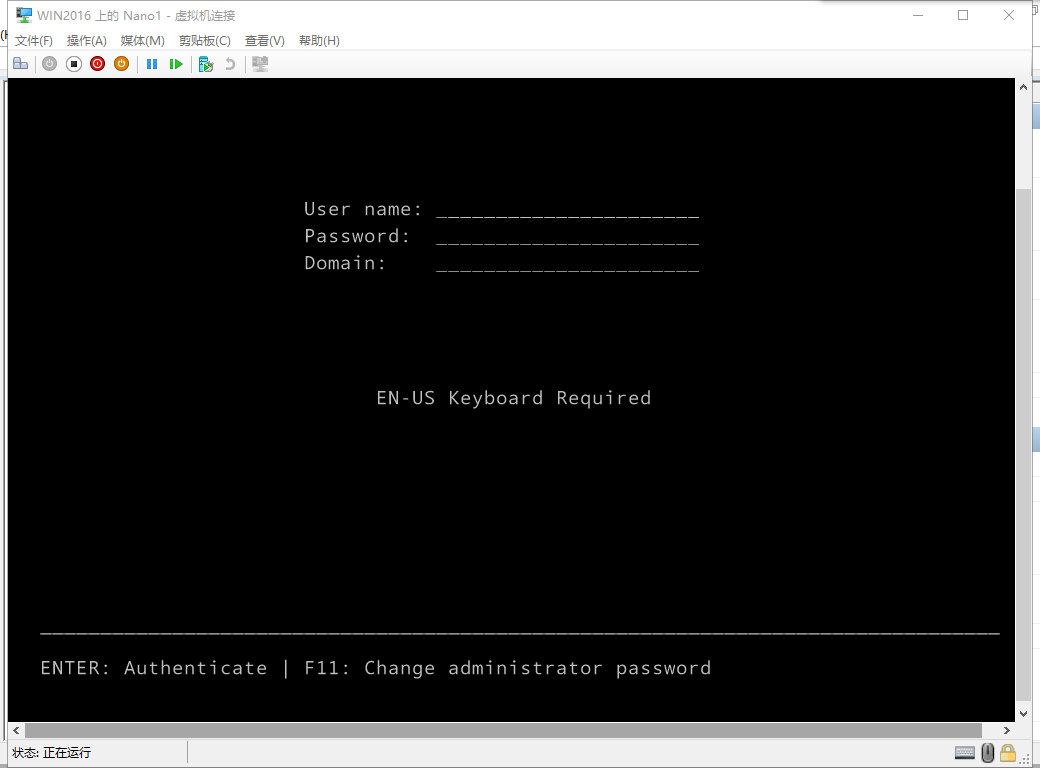
Task: Open the 帮助(H) menu
Action: [319, 40]
